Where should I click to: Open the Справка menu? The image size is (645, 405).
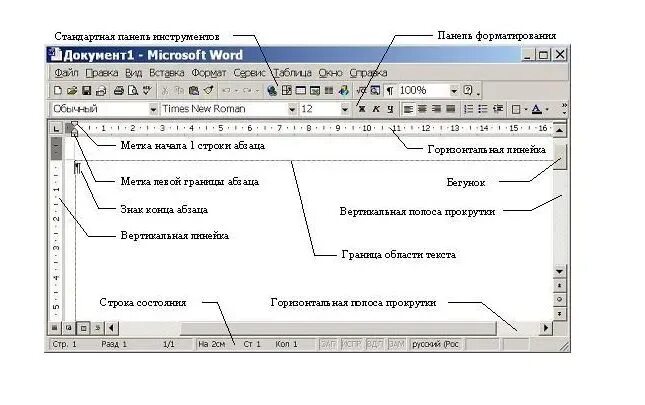coord(368,73)
